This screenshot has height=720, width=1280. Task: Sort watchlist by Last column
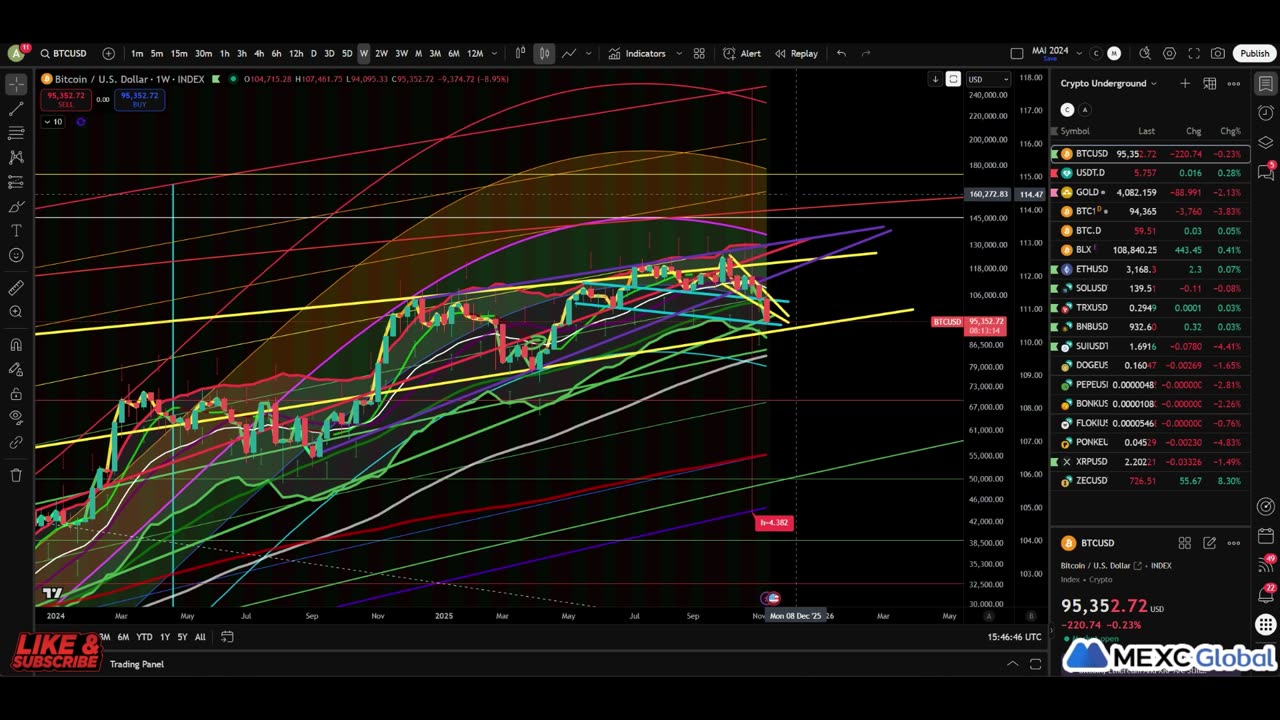(1146, 131)
